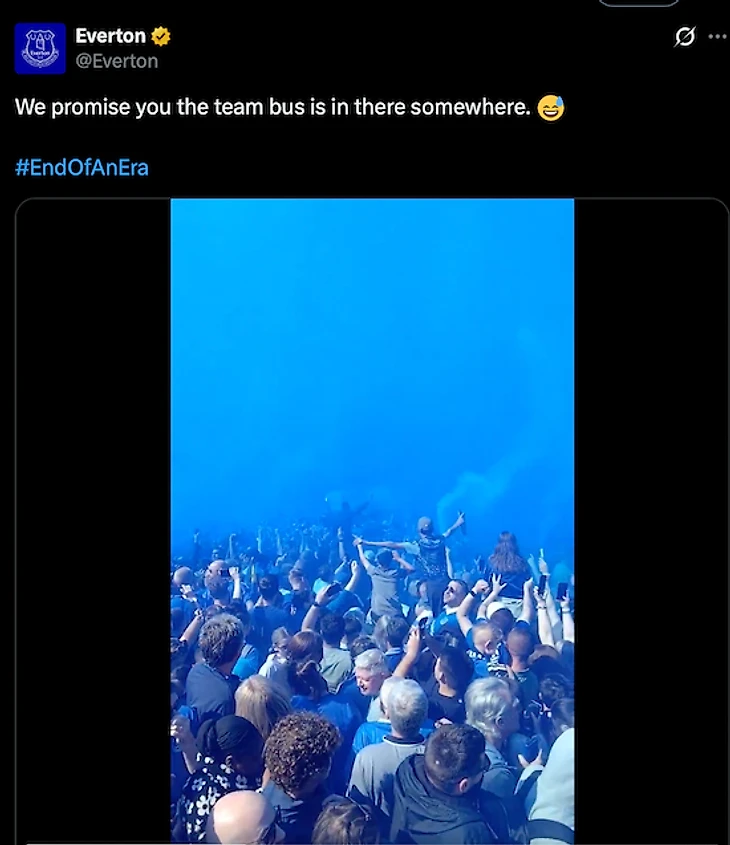Open the Everton display name profile link

[110, 36]
